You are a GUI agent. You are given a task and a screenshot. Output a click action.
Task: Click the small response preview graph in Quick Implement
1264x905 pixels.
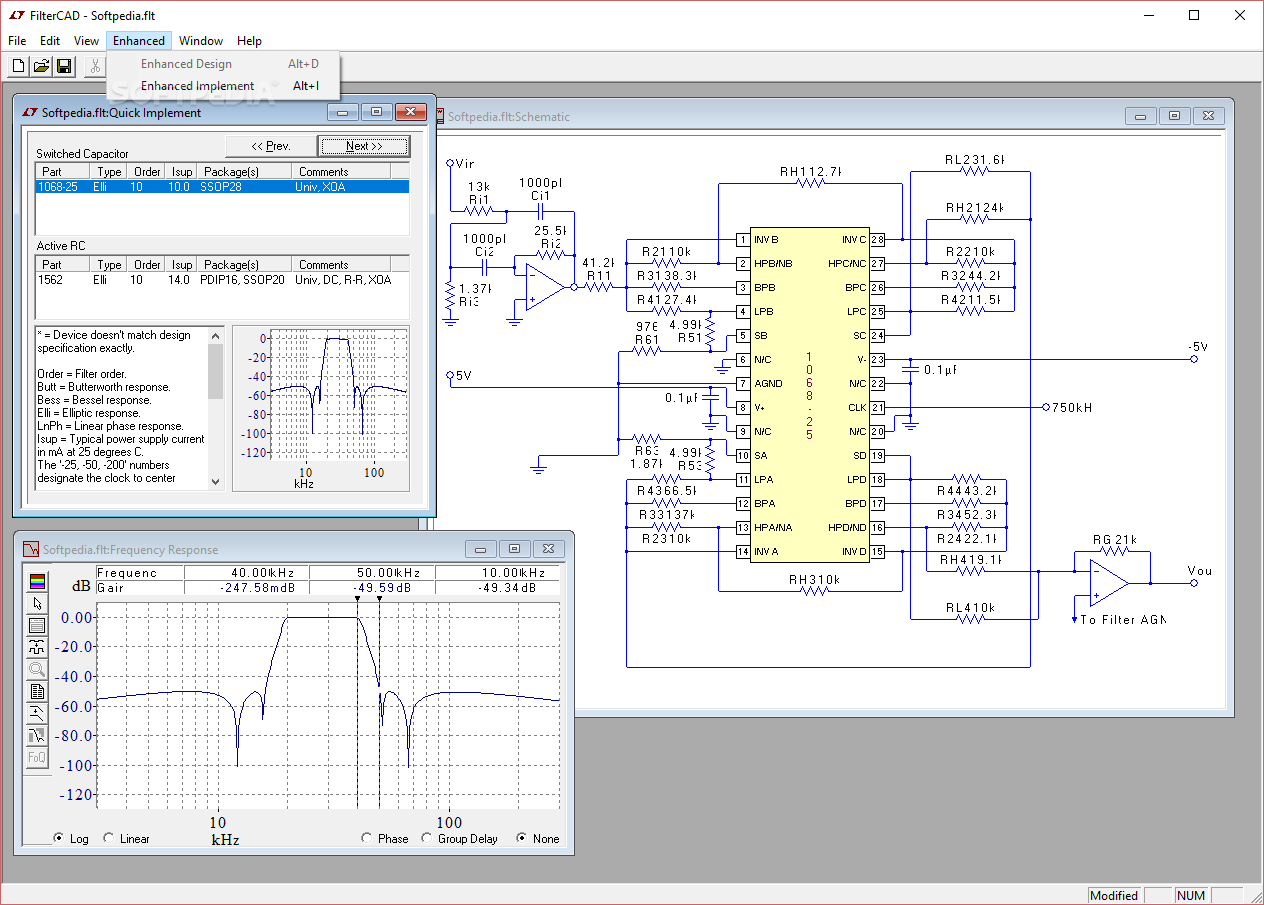(x=322, y=408)
